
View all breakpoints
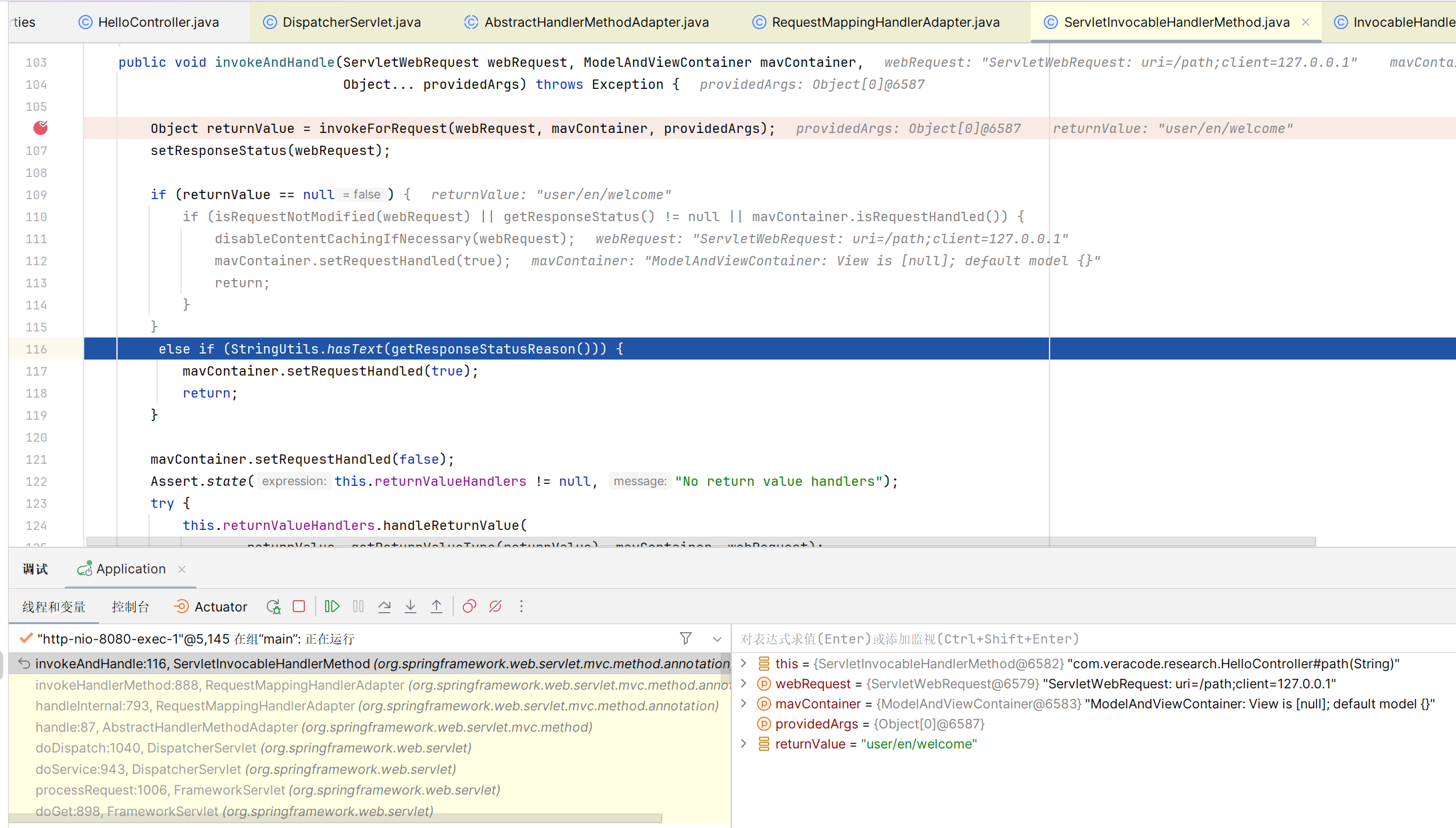tap(469, 607)
